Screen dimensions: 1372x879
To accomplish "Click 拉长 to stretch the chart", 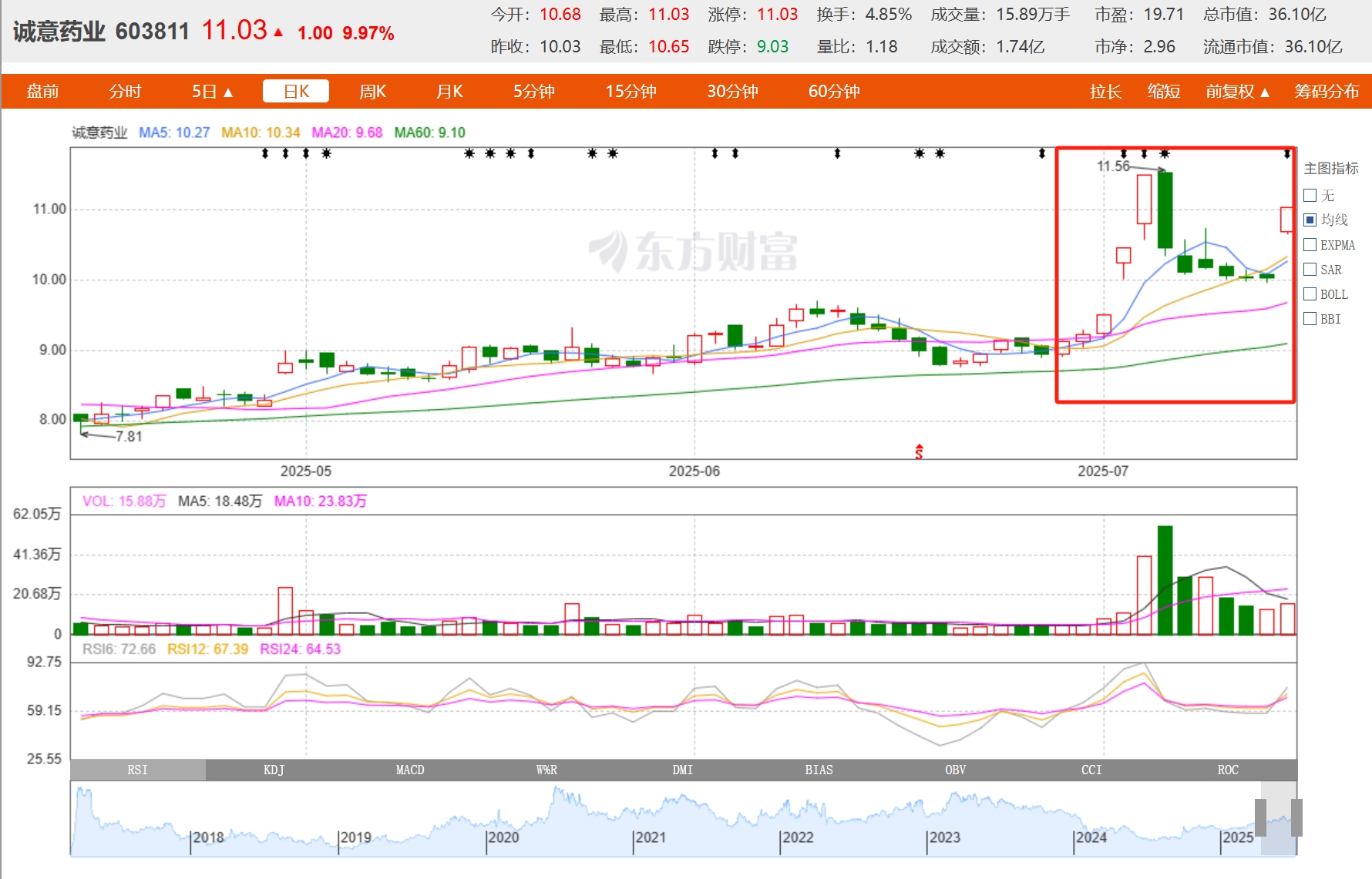I will pyautogui.click(x=1105, y=92).
